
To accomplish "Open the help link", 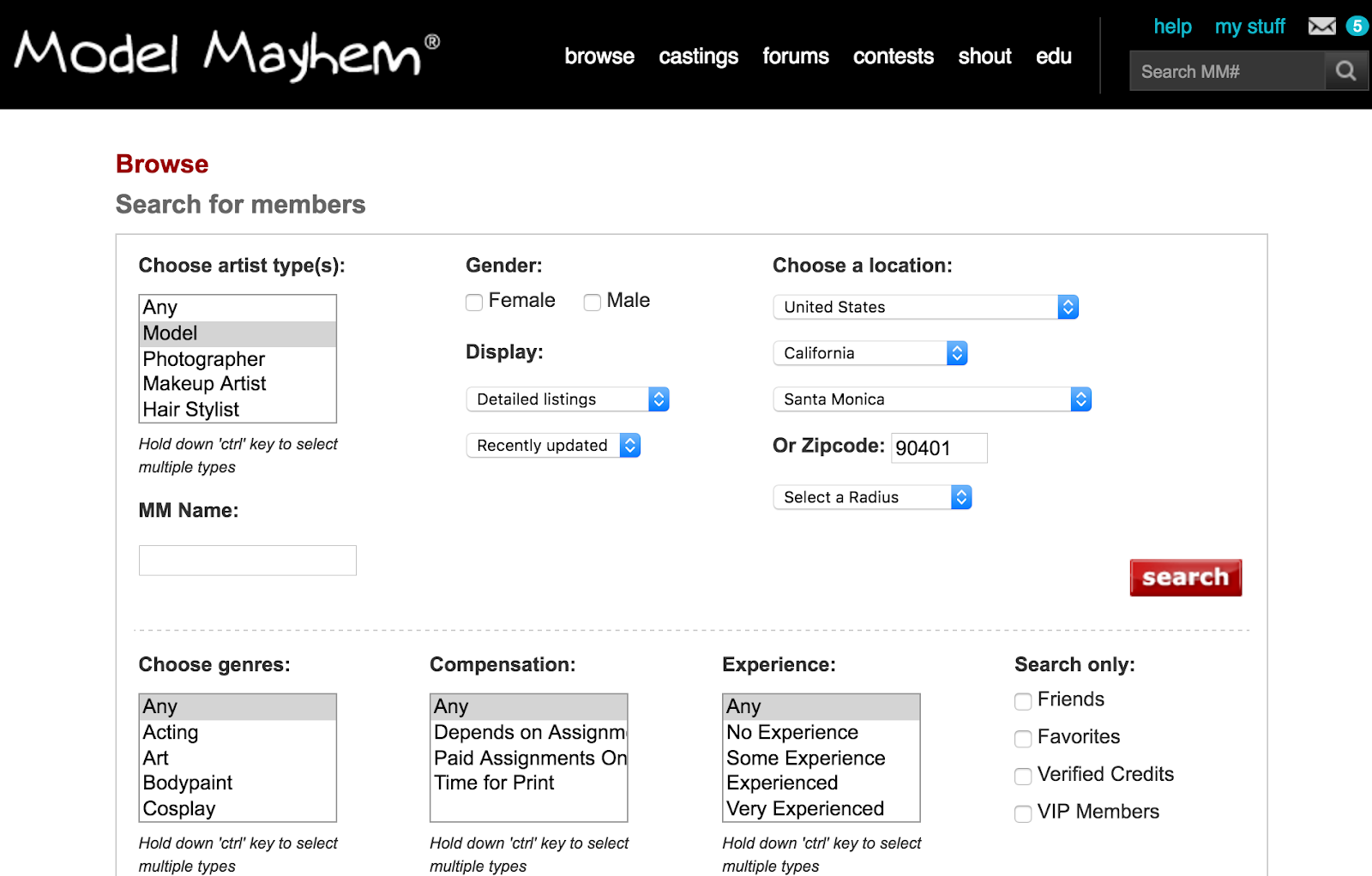I will coord(1172,27).
